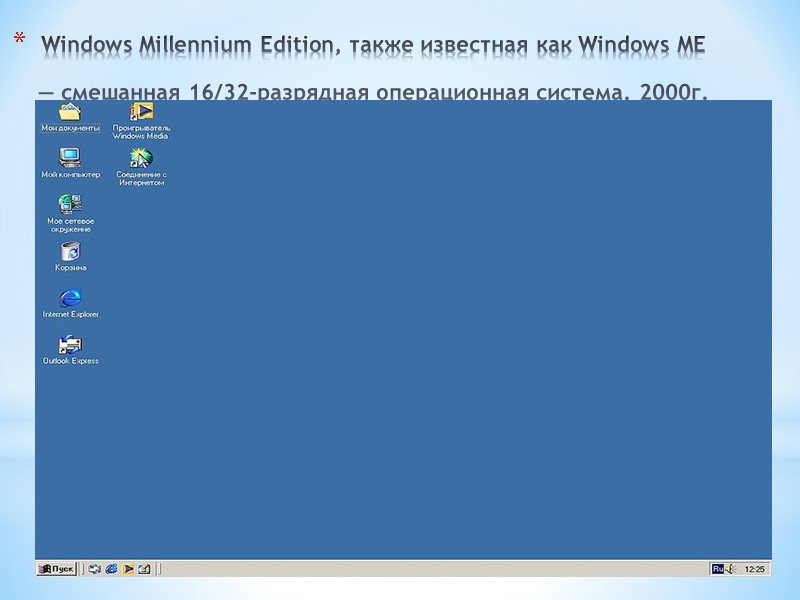Start Windows Media Player from quick launch
Screen dimensions: 800x600
click(x=128, y=567)
